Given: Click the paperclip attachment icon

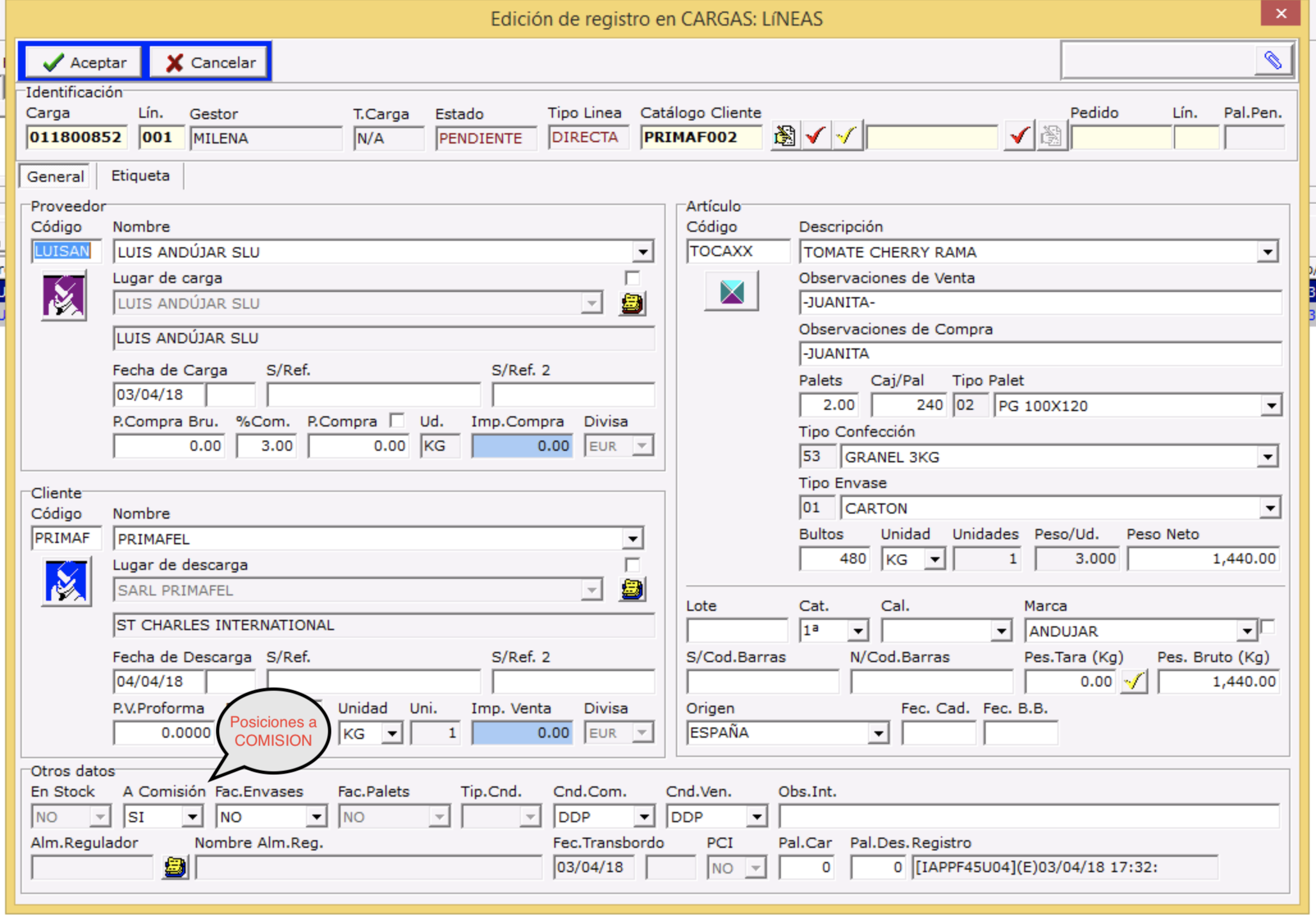Looking at the screenshot, I should [x=1272, y=61].
